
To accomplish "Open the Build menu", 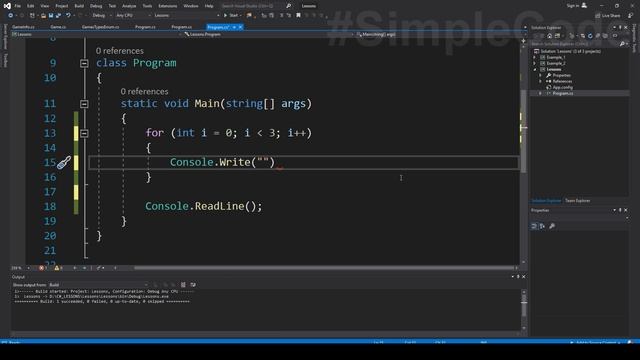I will pos(79,6).
